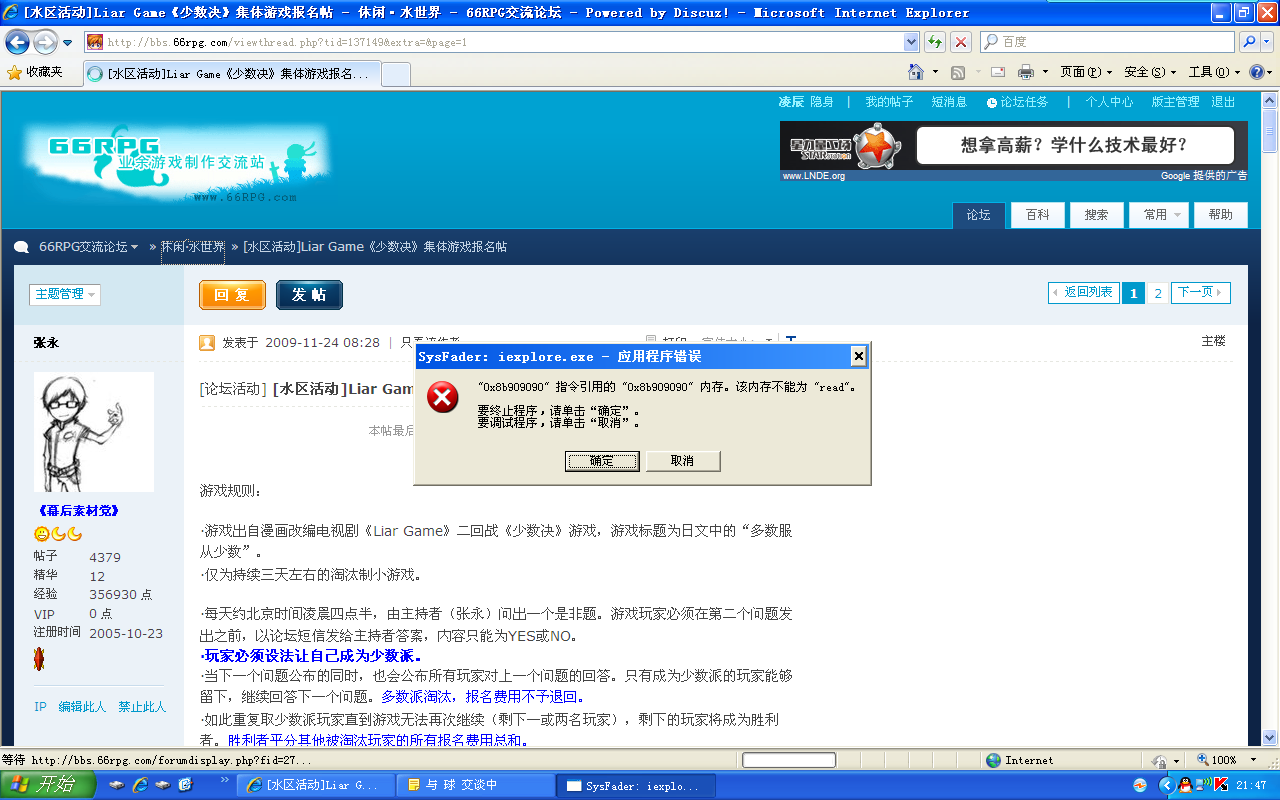Image resolution: width=1280 pixels, height=800 pixels.
Task: Open the 安全(S) dropdown menu
Action: pos(1150,72)
